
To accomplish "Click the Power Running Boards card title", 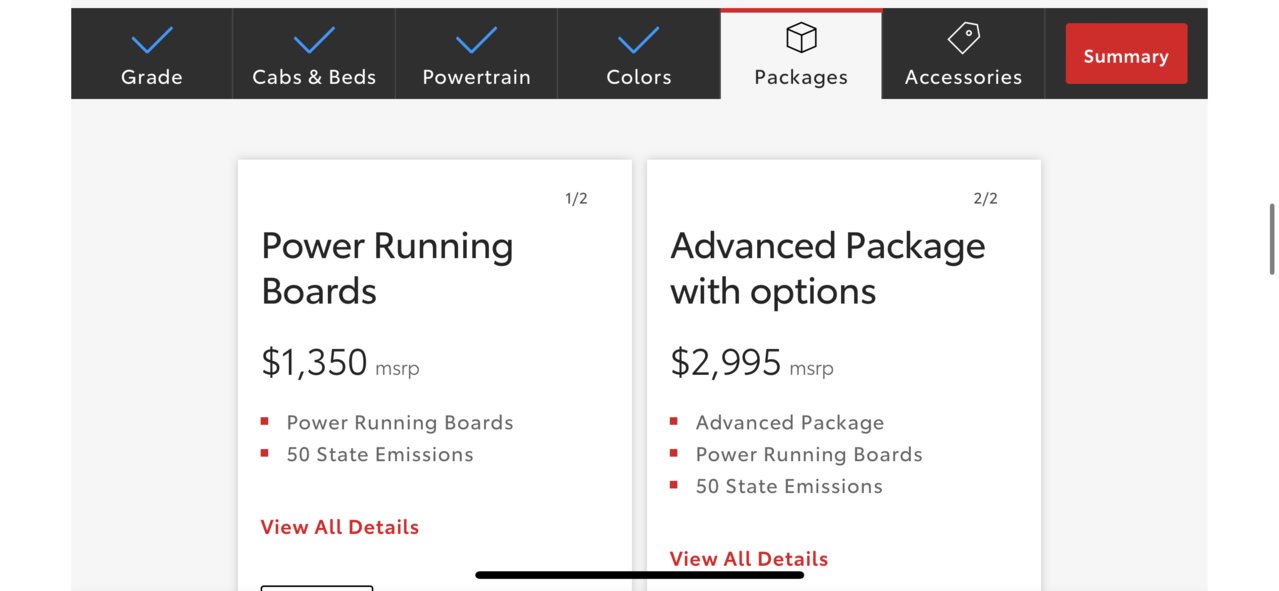I will pos(387,268).
